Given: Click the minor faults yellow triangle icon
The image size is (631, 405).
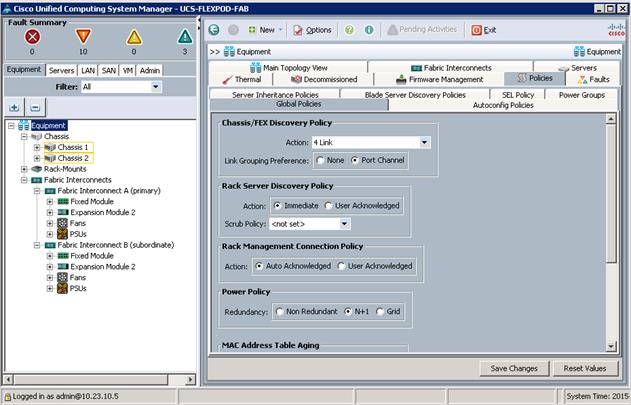Looking at the screenshot, I should (134, 37).
